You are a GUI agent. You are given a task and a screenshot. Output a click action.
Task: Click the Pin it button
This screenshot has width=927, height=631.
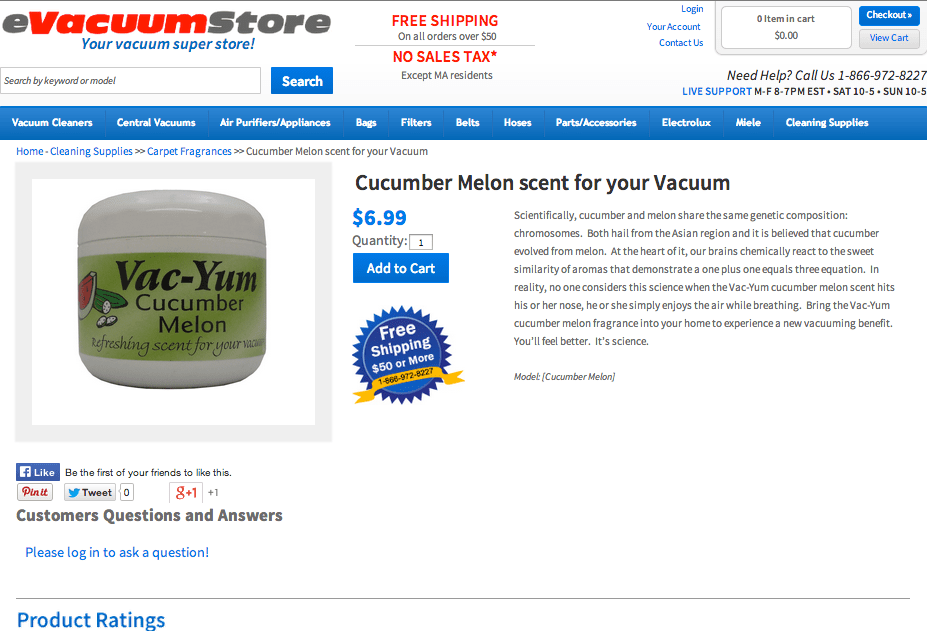click(x=35, y=492)
